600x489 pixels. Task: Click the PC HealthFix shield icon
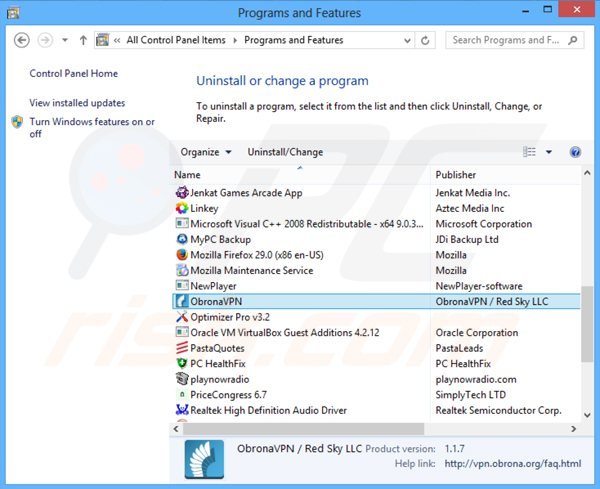[x=182, y=363]
